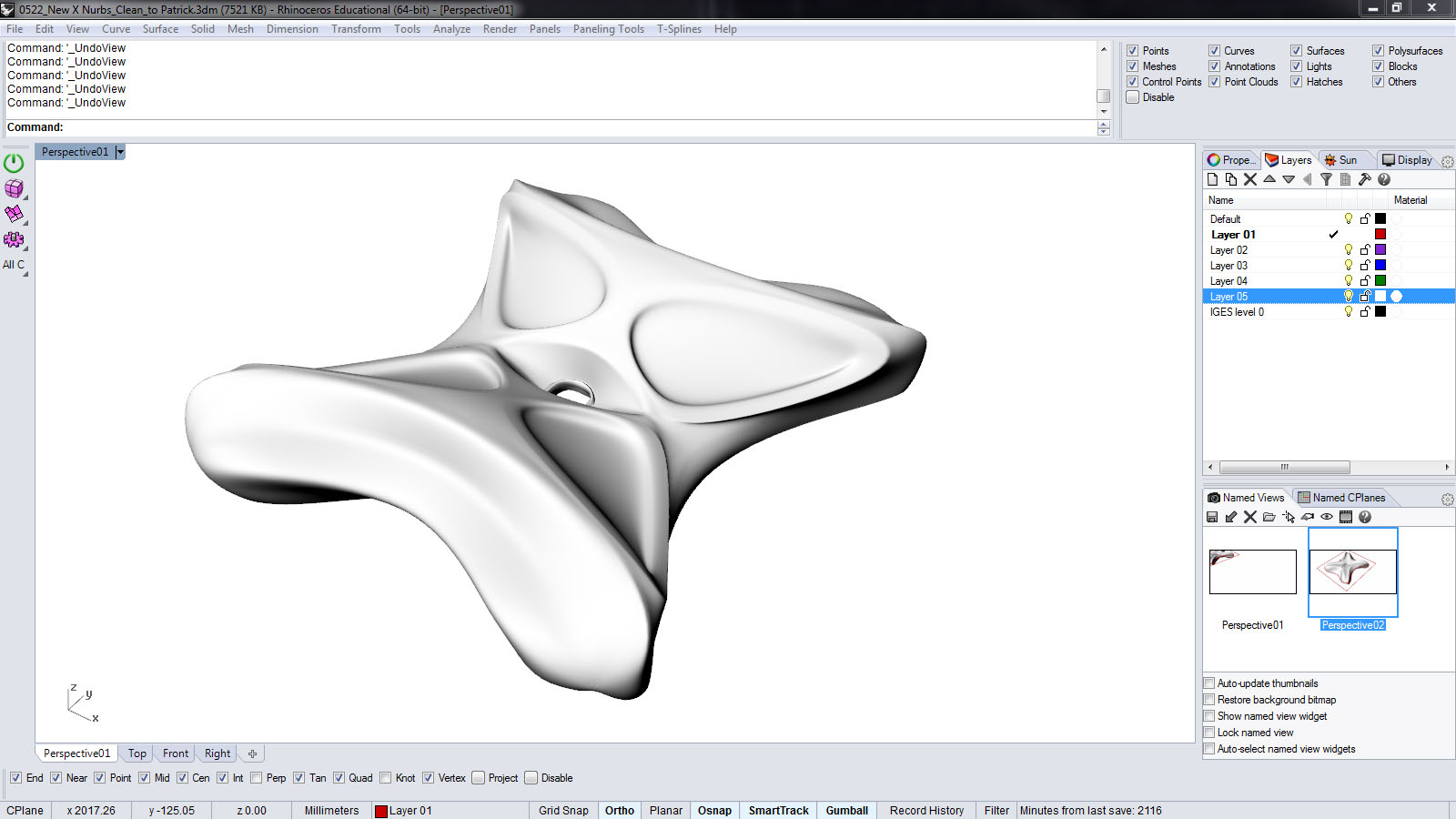
Task: Toggle Gumball in status bar
Action: [847, 811]
